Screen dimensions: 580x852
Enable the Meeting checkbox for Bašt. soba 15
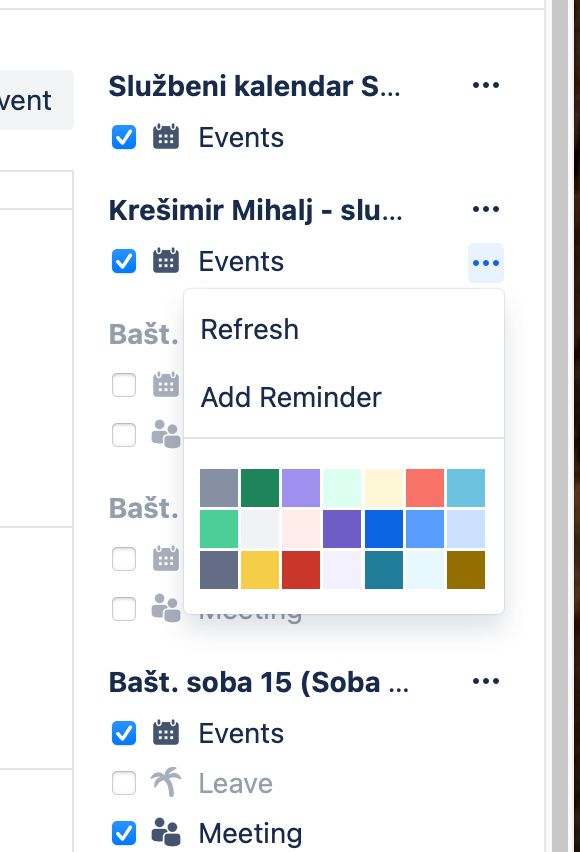pos(123,833)
